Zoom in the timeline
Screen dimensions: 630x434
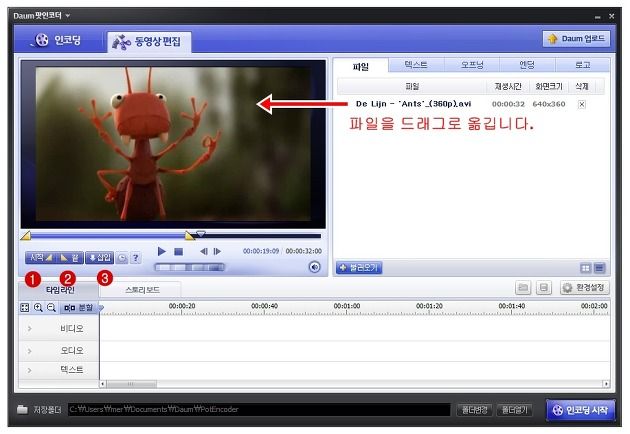coord(38,308)
